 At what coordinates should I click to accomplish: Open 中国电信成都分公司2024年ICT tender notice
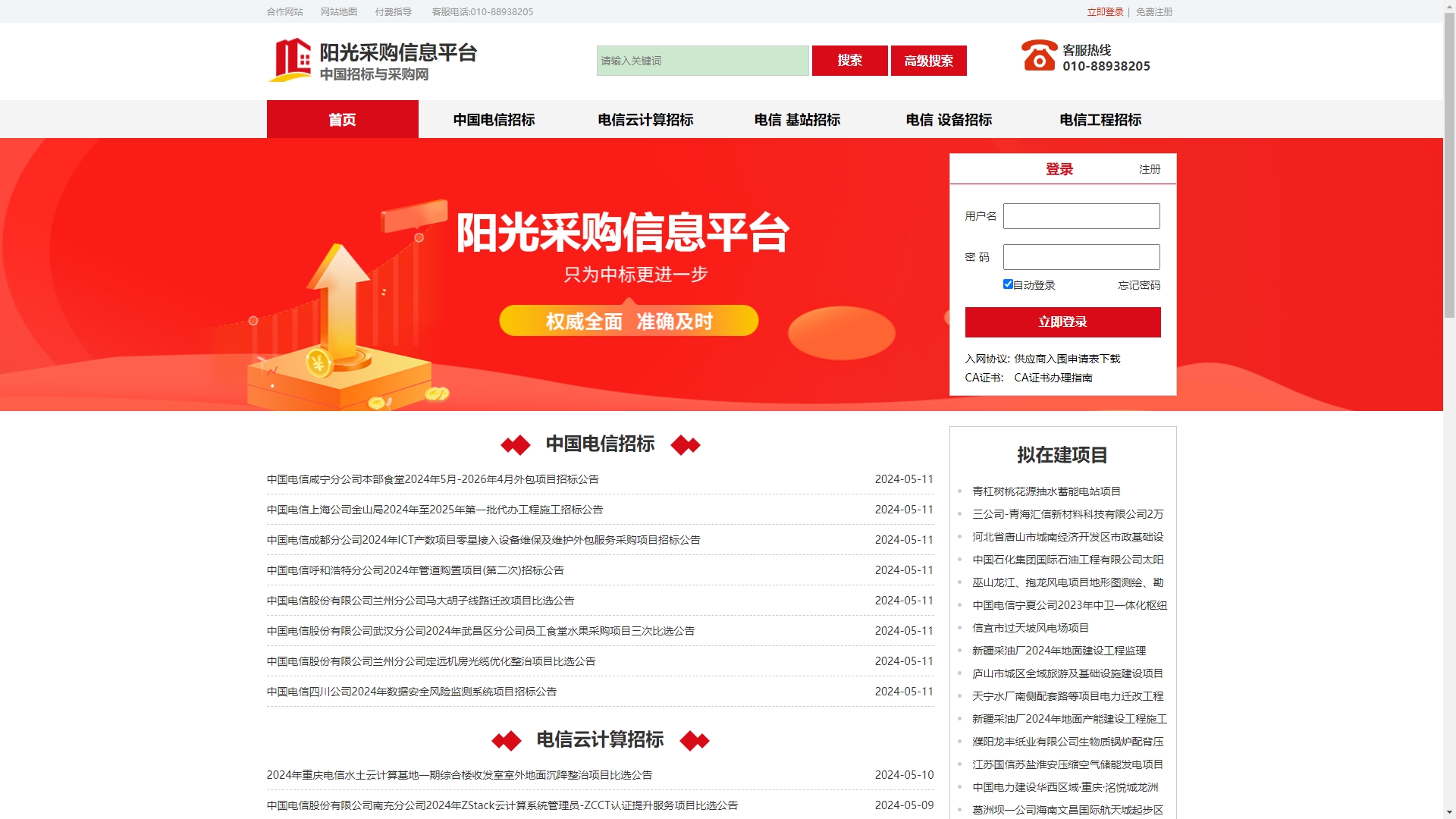pos(483,540)
